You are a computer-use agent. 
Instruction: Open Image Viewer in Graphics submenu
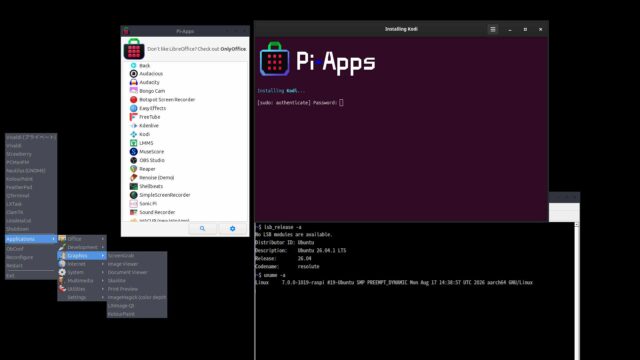tap(137, 264)
